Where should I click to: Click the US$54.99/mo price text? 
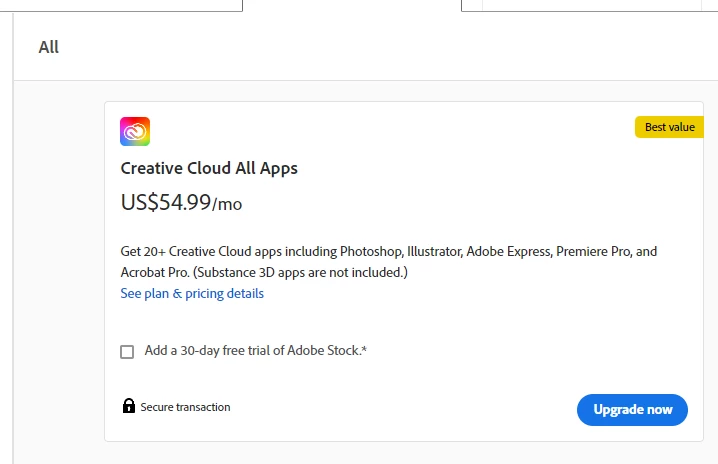pos(181,202)
